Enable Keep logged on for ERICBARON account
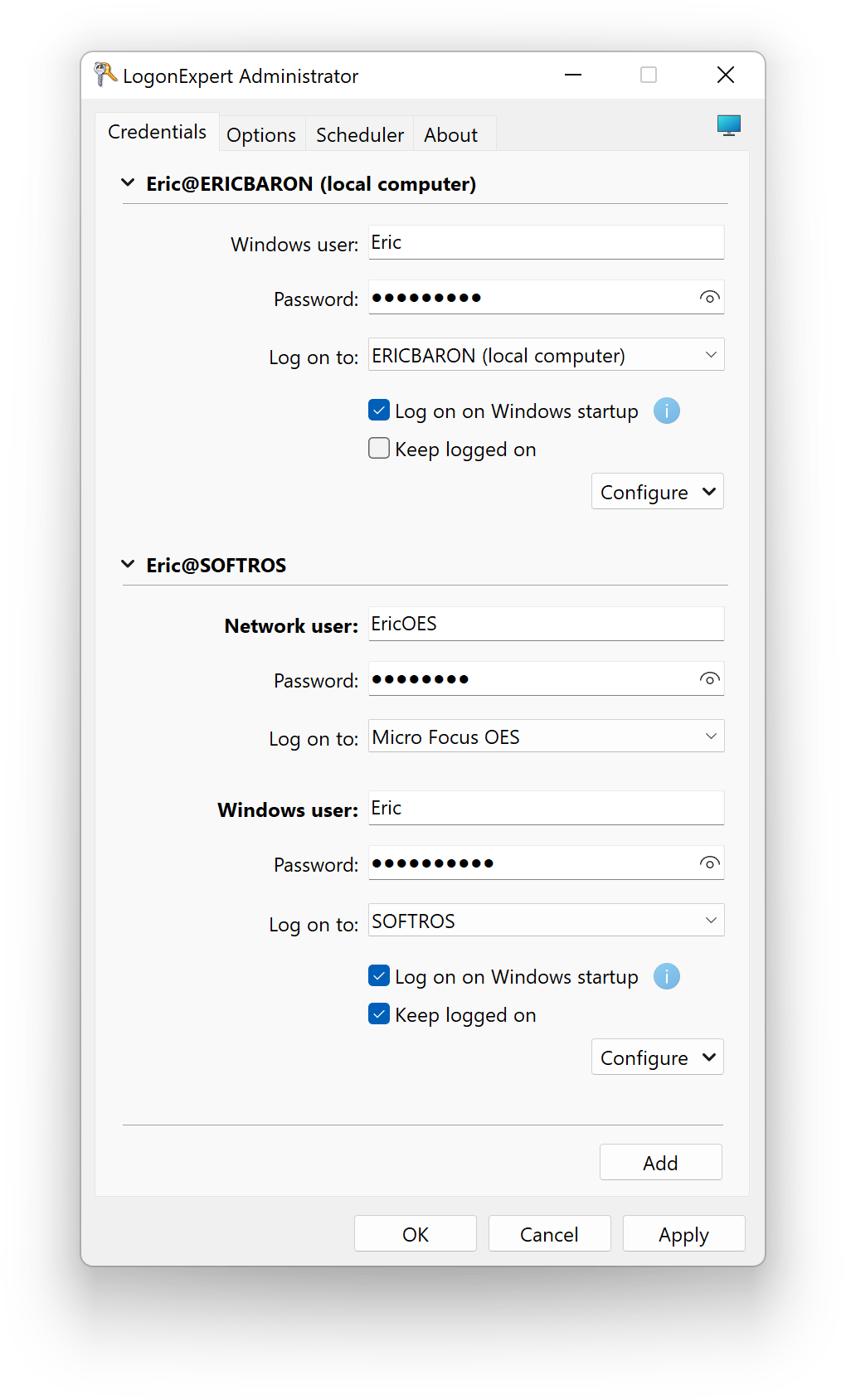 click(x=379, y=448)
